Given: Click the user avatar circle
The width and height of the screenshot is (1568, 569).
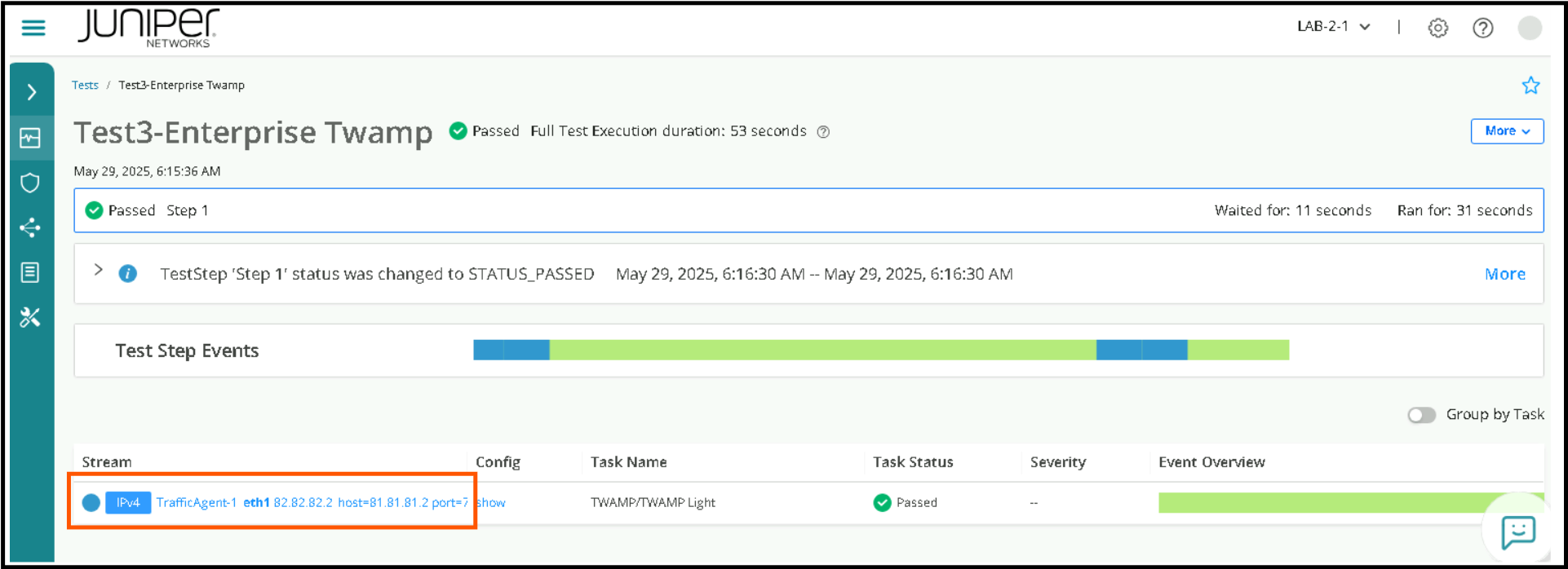Looking at the screenshot, I should (1529, 28).
